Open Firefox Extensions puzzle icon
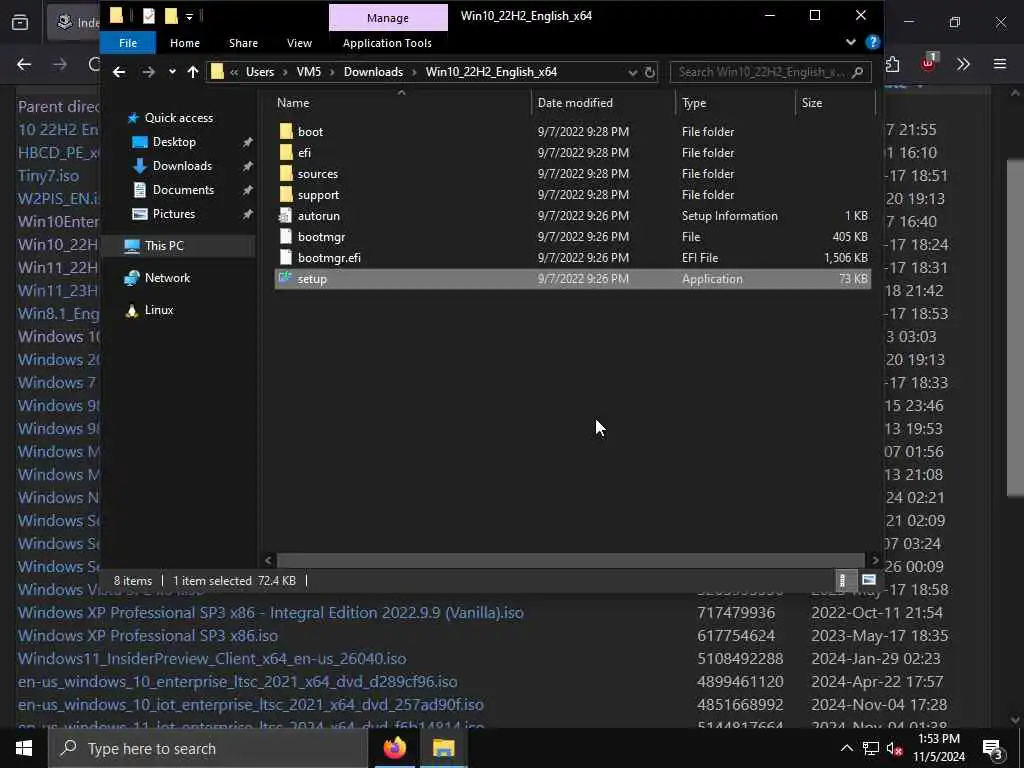This screenshot has width=1024, height=768. (893, 64)
